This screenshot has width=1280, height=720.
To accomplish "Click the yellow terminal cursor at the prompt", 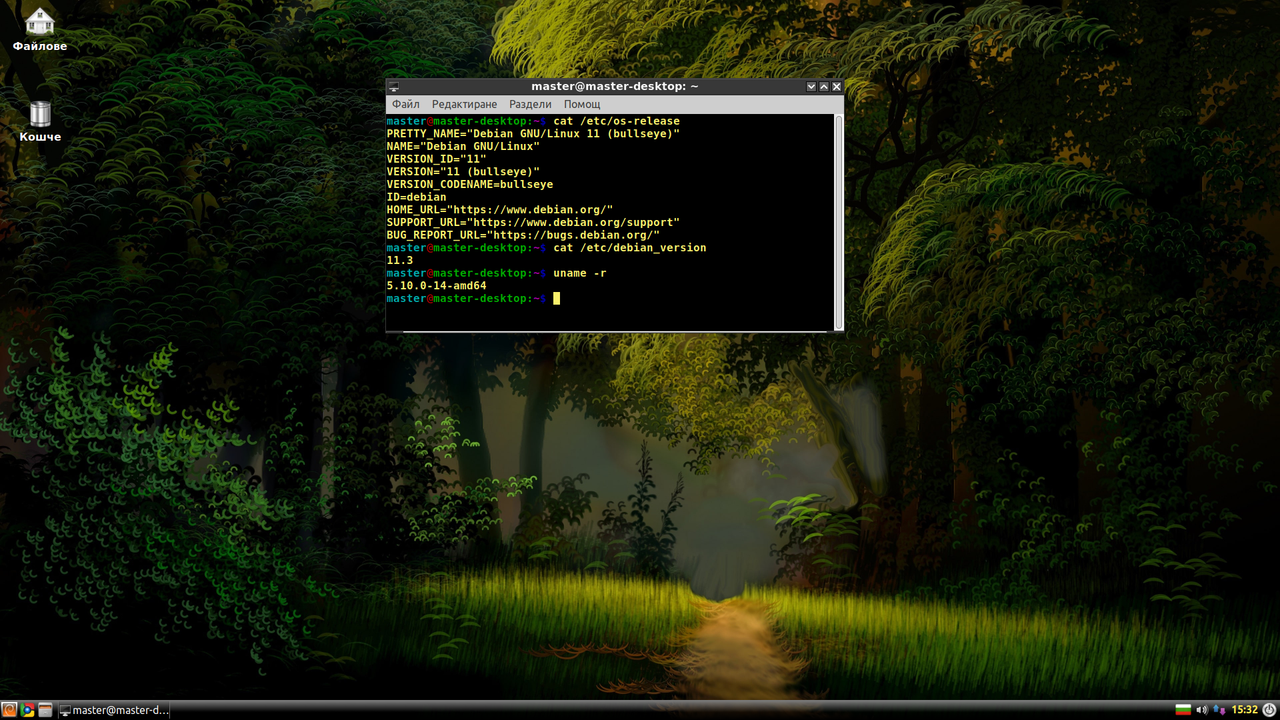I will click(557, 298).
